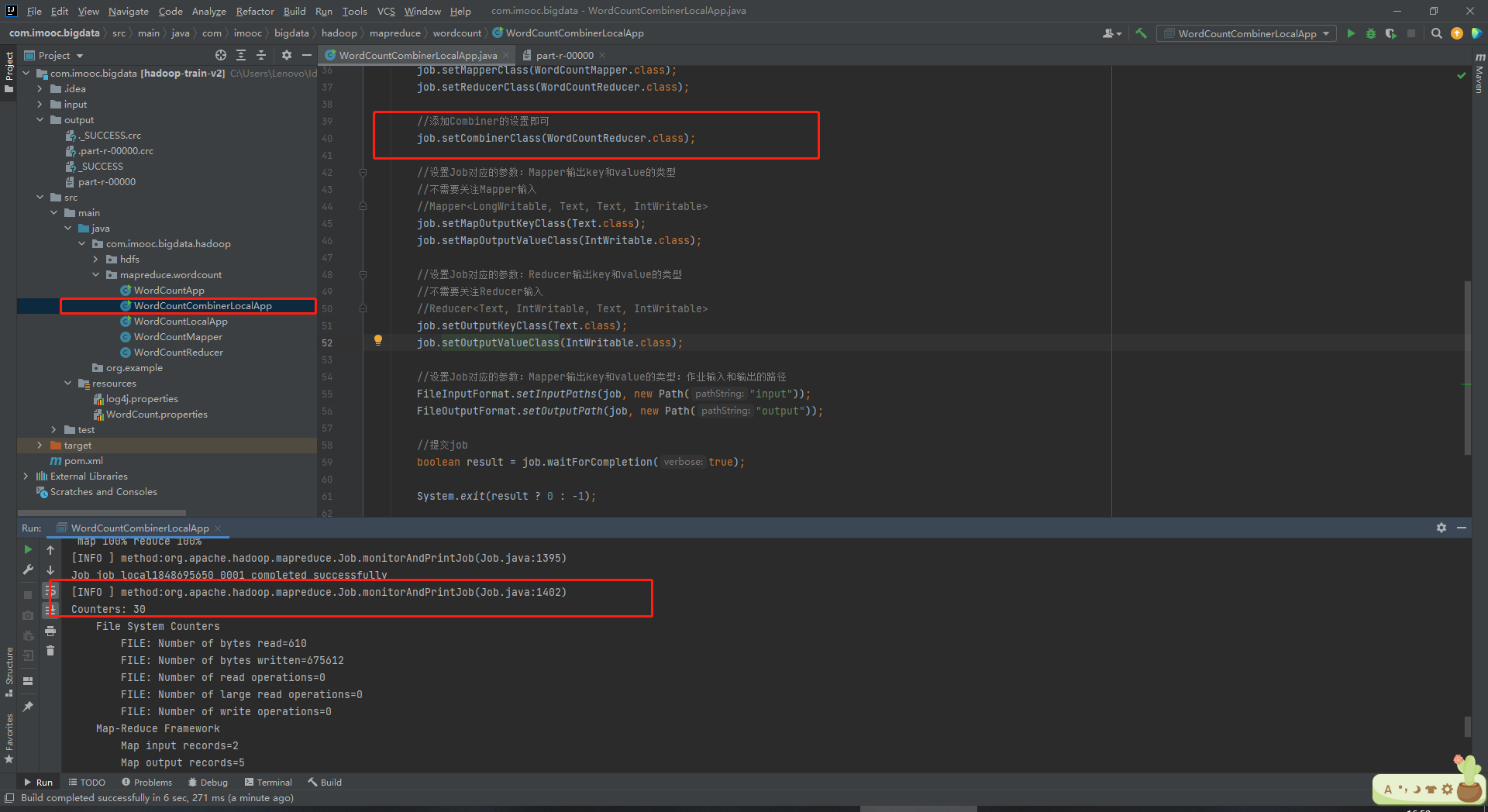
Task: Collapse the output folder in the tree
Action: coord(40,120)
